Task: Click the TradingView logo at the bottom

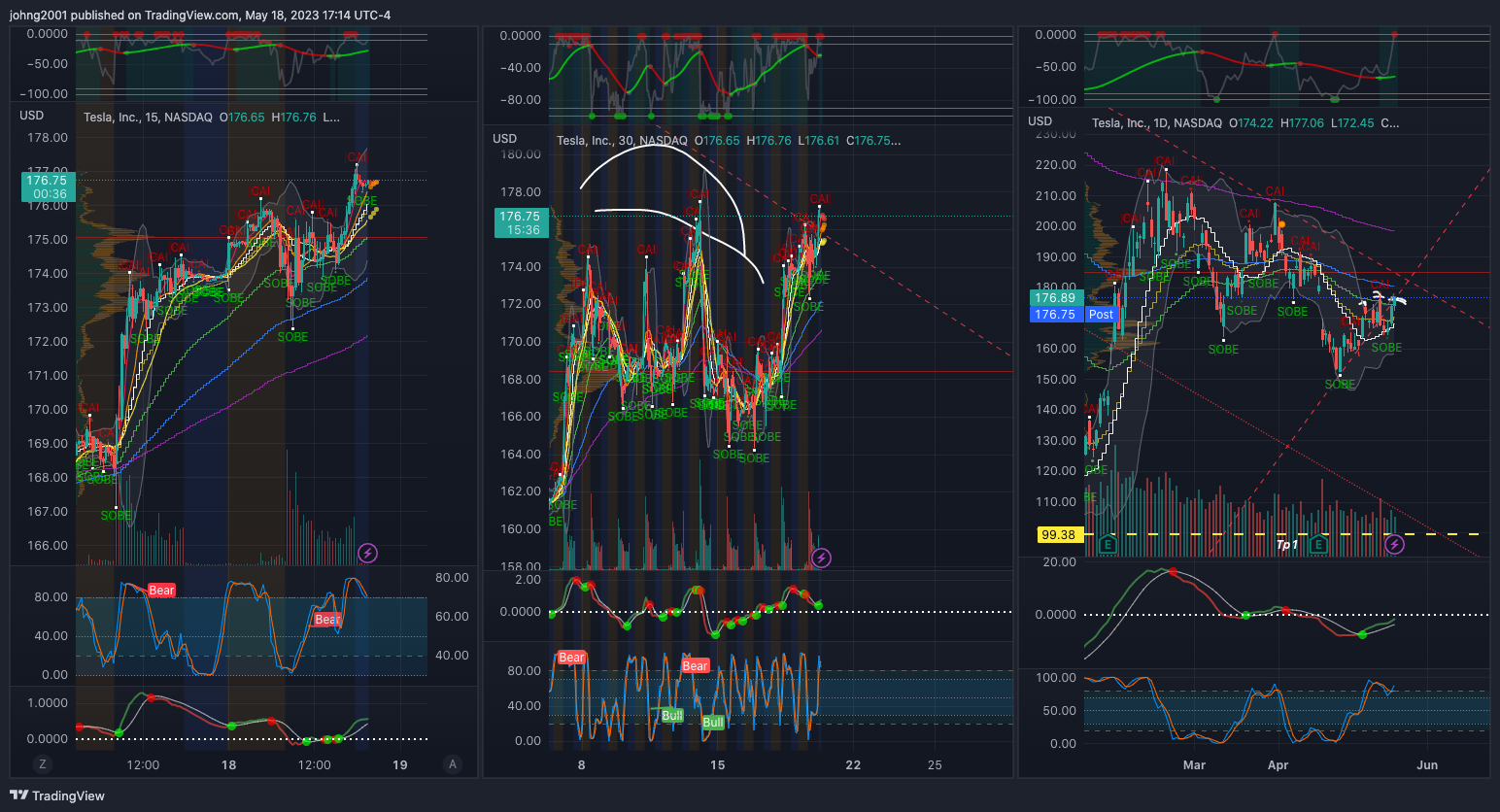Action: point(57,795)
